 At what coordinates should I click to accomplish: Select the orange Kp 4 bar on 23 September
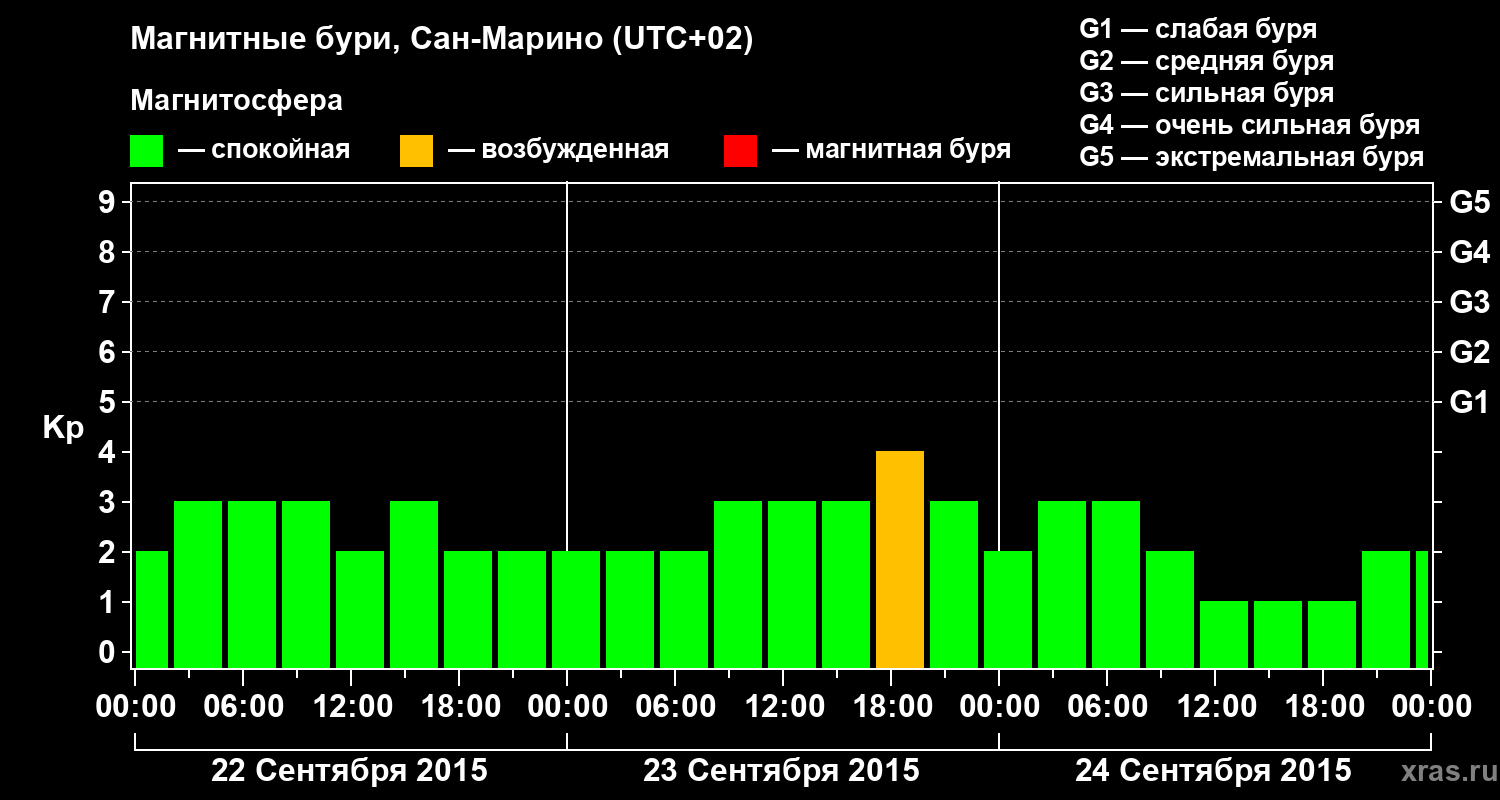click(x=900, y=560)
